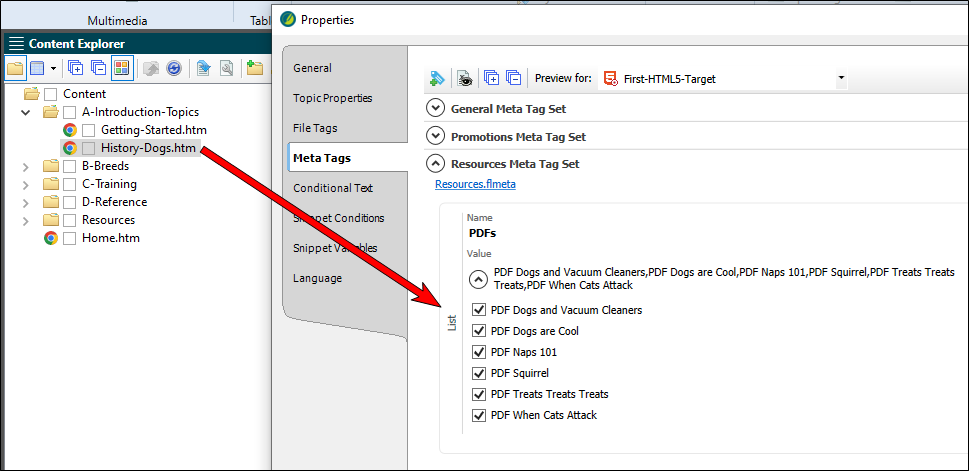Click the expand all icon in Content Explorer toolbar
The height and width of the screenshot is (471, 969).
click(x=75, y=68)
